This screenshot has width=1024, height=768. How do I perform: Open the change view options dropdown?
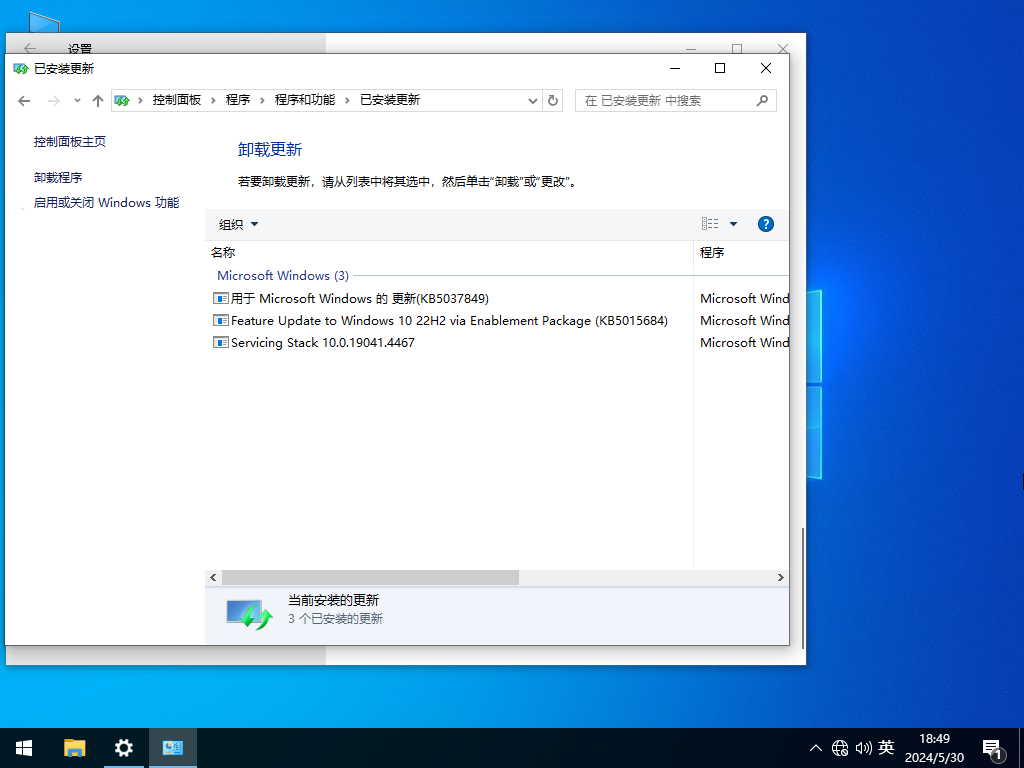coord(719,224)
